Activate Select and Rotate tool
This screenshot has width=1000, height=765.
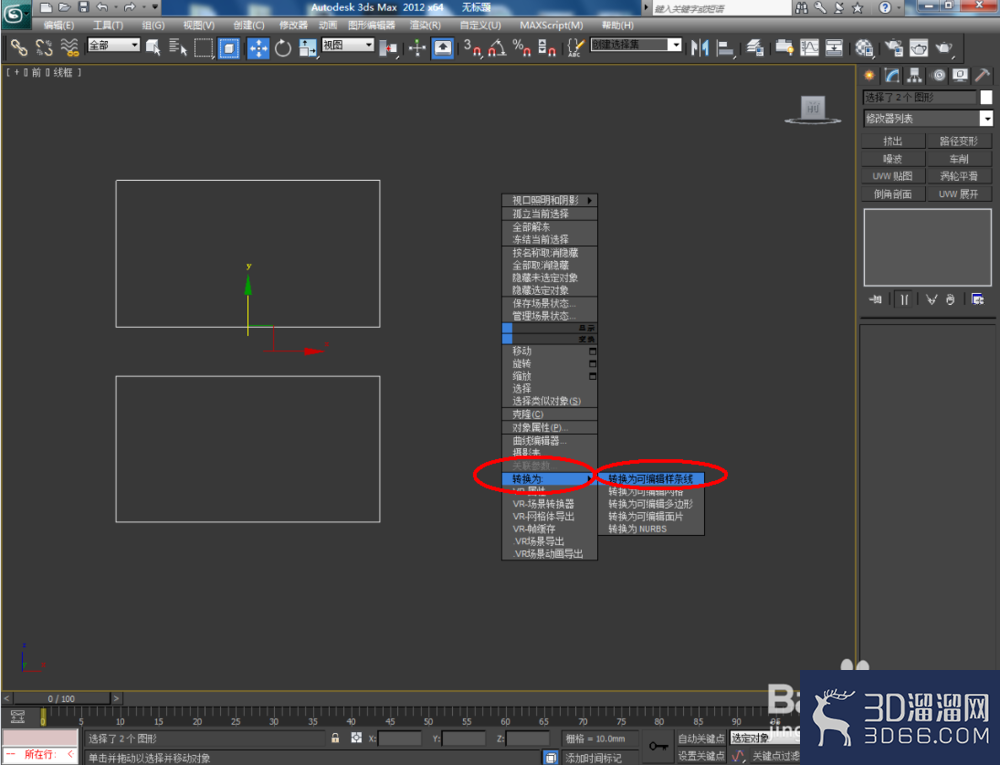(283, 48)
